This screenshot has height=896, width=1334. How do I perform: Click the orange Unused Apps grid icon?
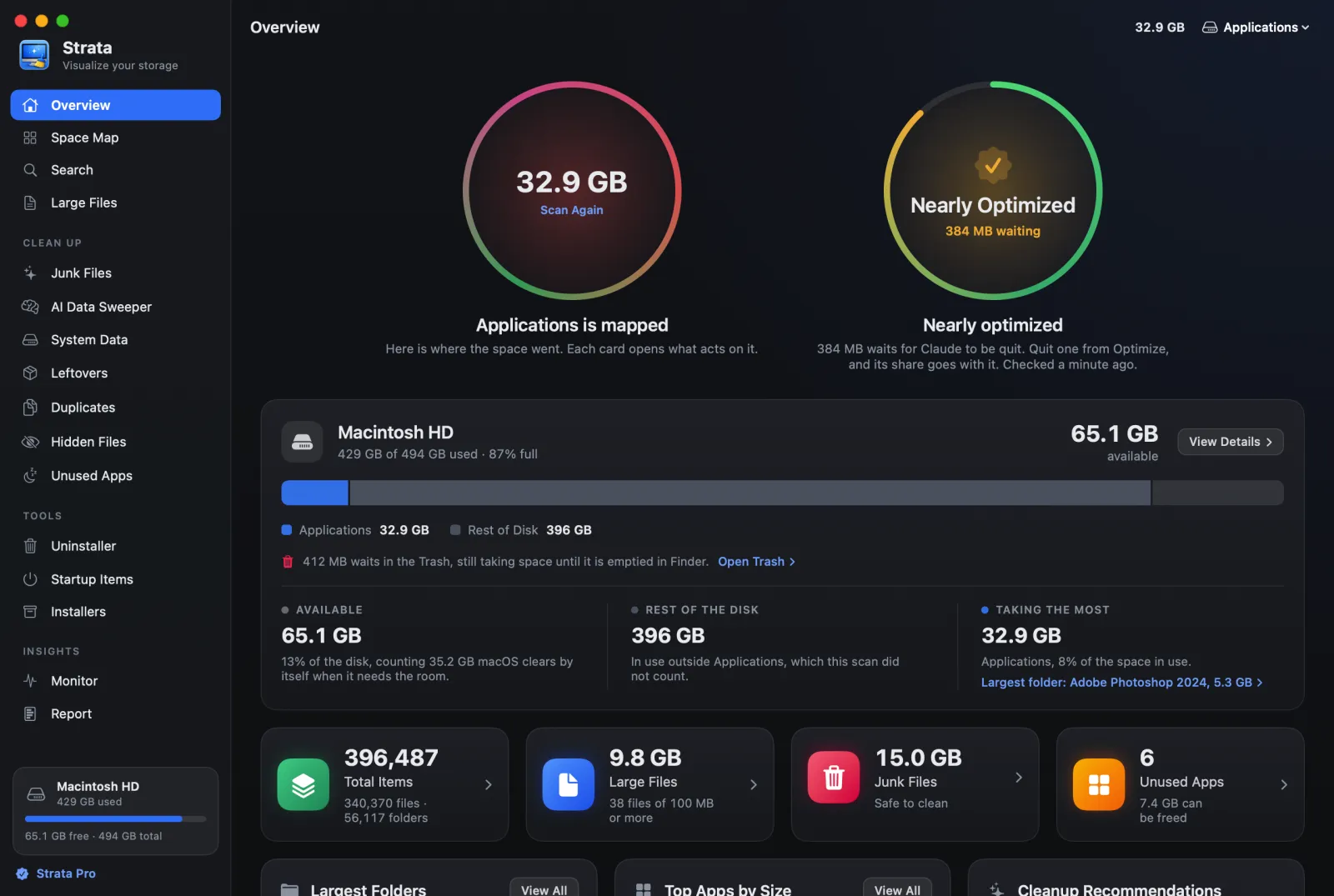[x=1099, y=784]
